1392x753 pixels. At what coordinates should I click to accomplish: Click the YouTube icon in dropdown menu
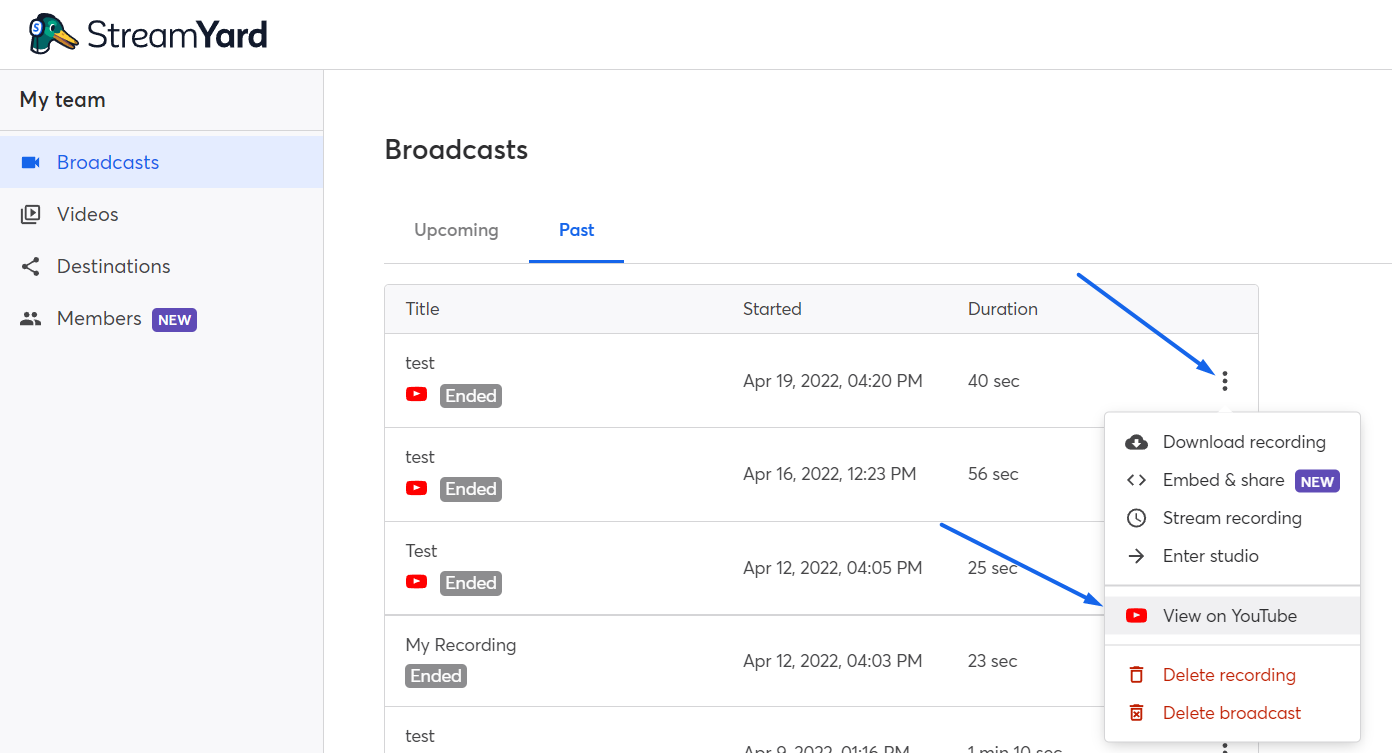pos(1136,616)
